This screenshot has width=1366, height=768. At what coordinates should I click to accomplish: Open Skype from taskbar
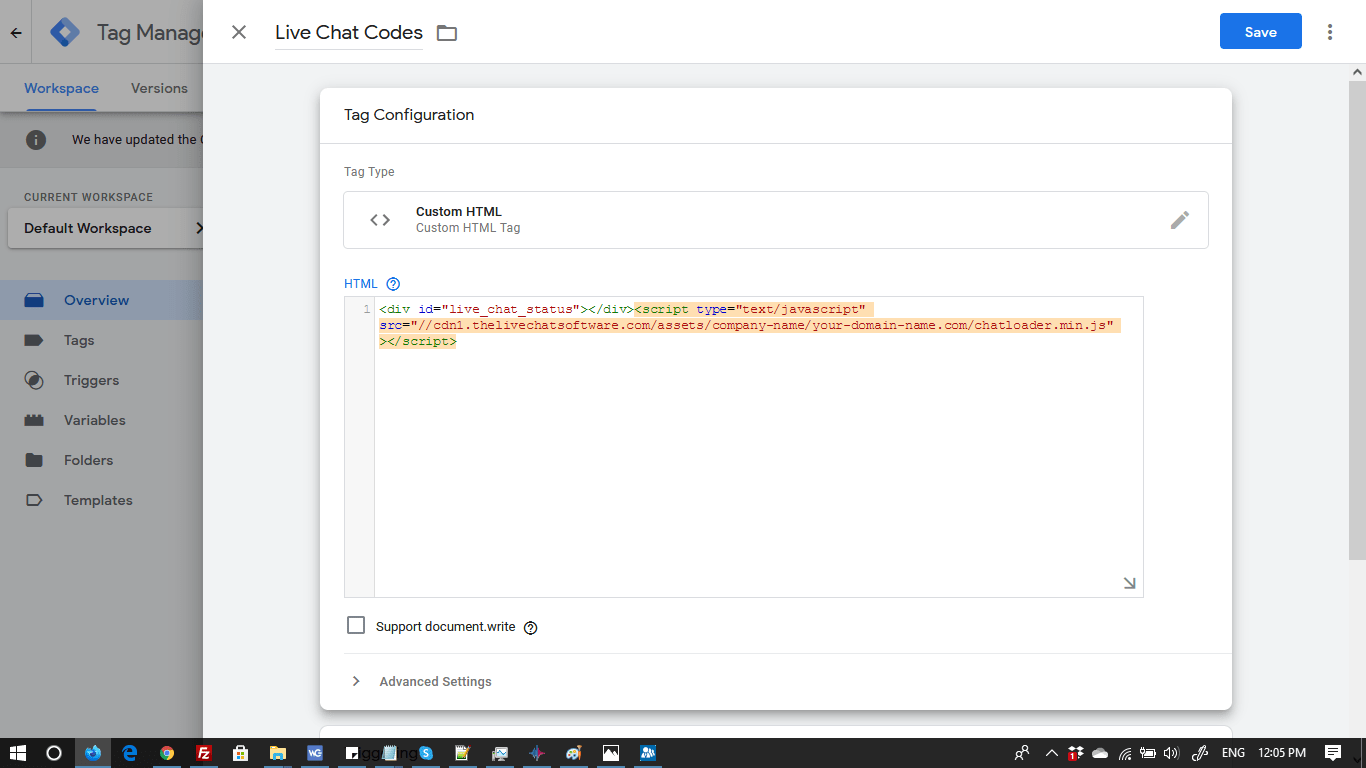coord(426,753)
